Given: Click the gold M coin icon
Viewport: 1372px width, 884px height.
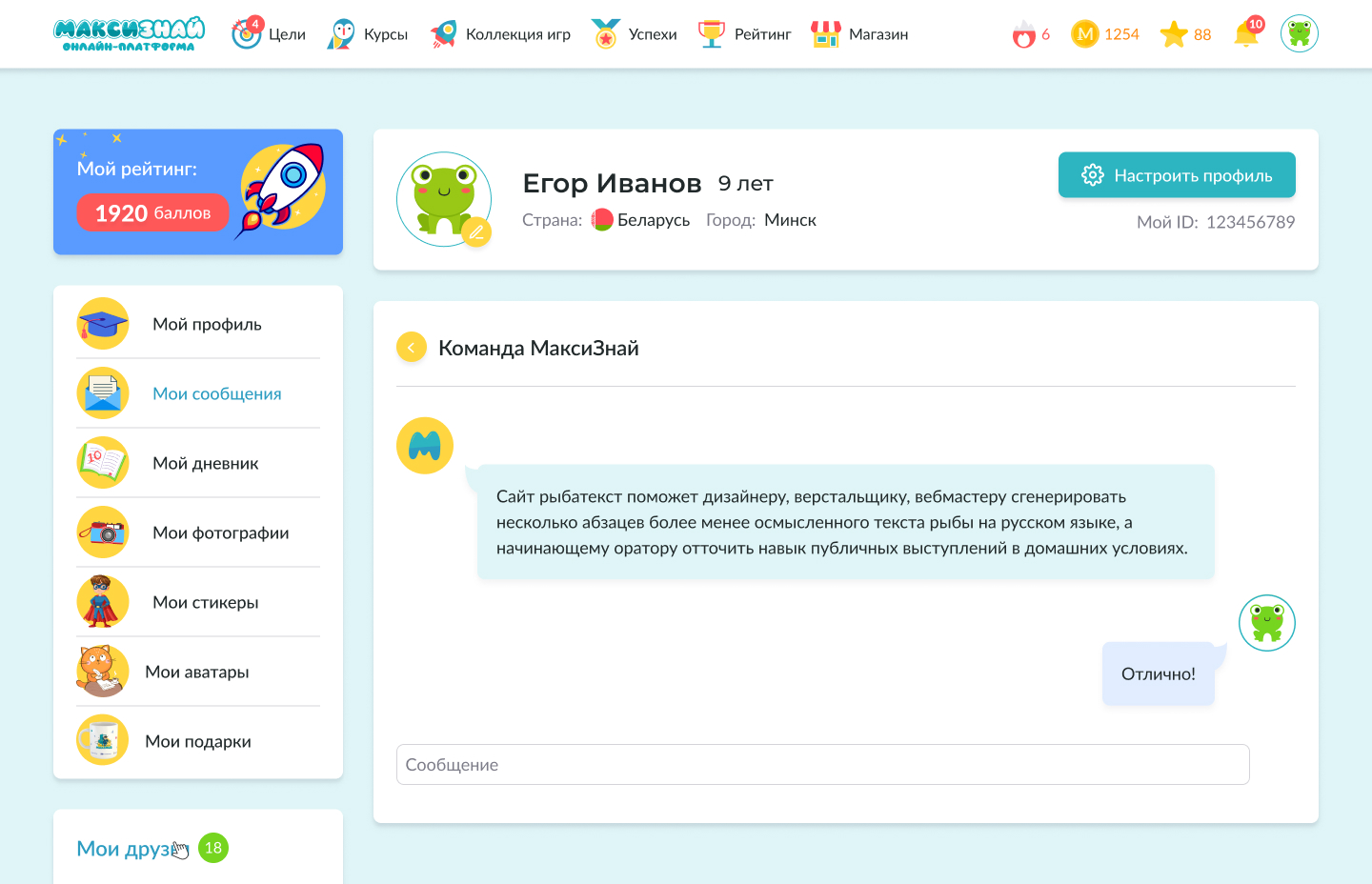Looking at the screenshot, I should click(x=1084, y=34).
